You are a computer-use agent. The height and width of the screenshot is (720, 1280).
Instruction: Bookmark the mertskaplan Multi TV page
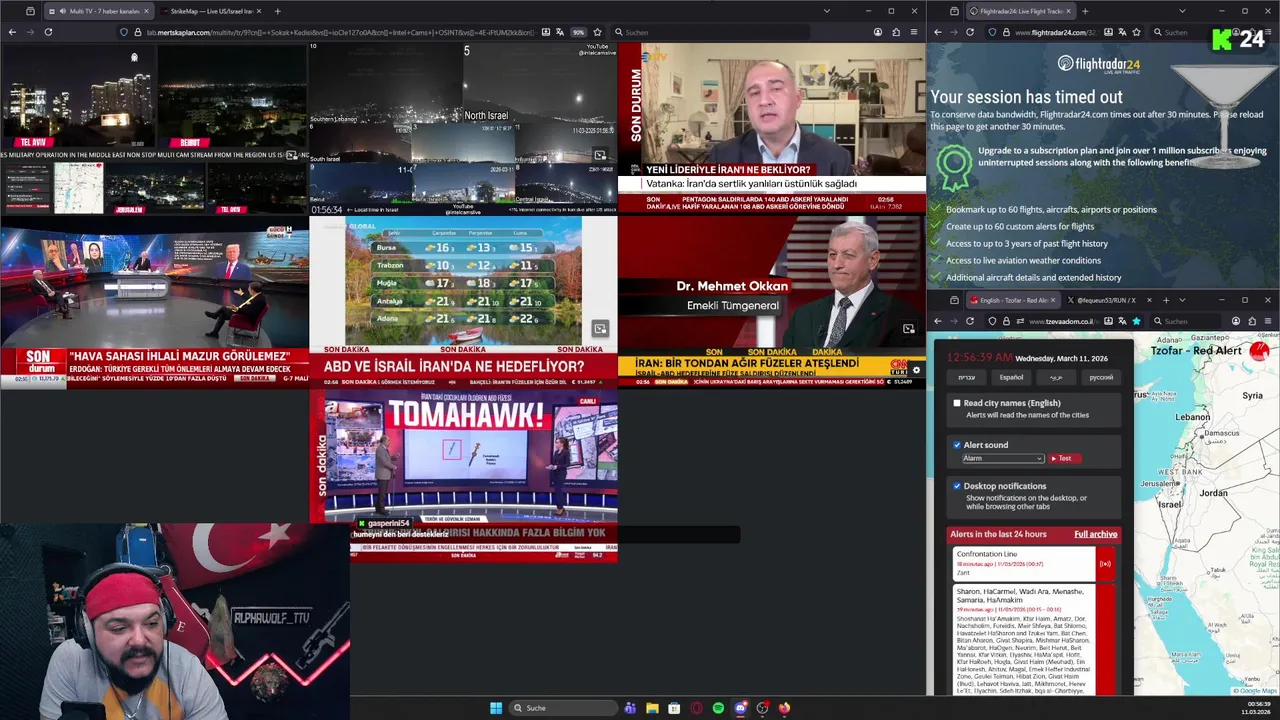597,32
